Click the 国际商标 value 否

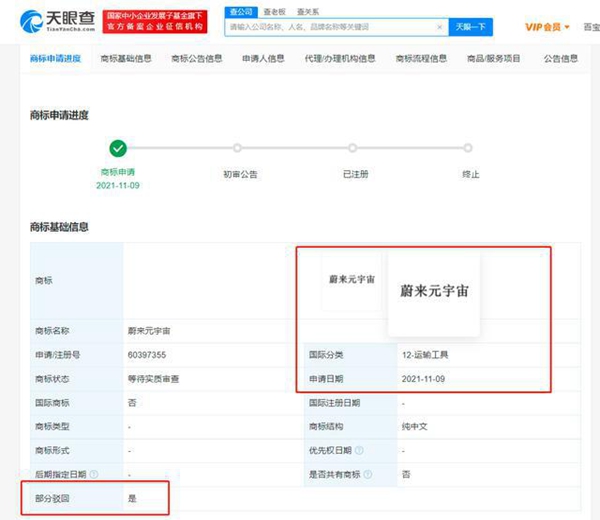click(x=132, y=403)
